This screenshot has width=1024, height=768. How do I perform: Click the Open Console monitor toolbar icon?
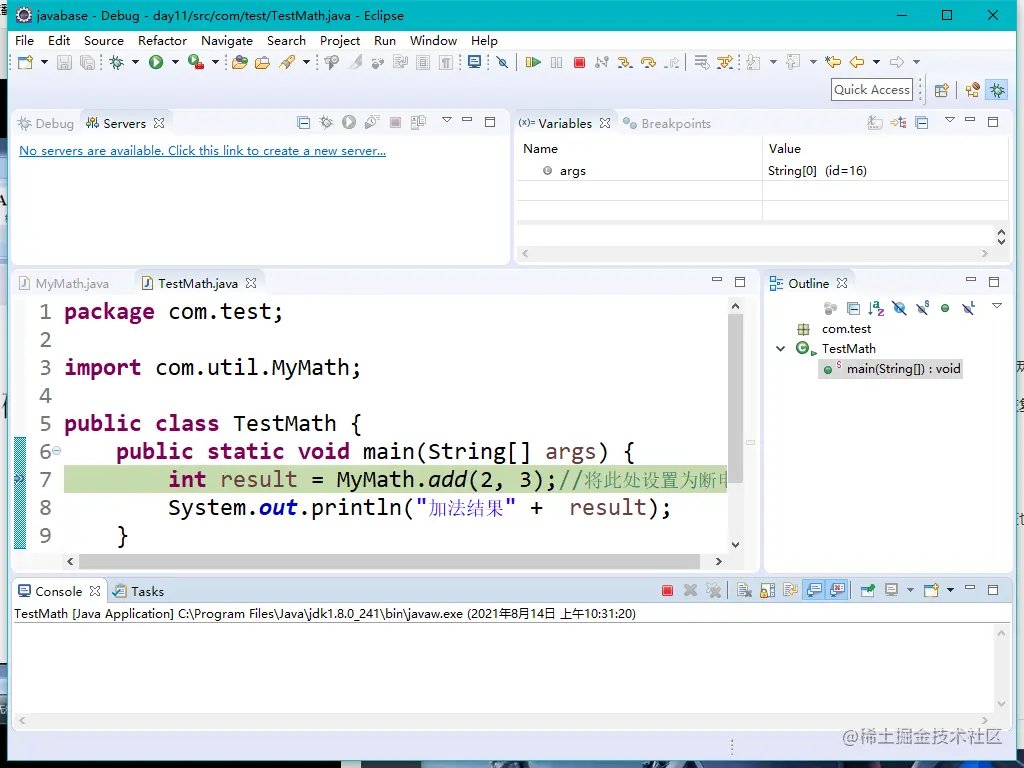coord(474,62)
